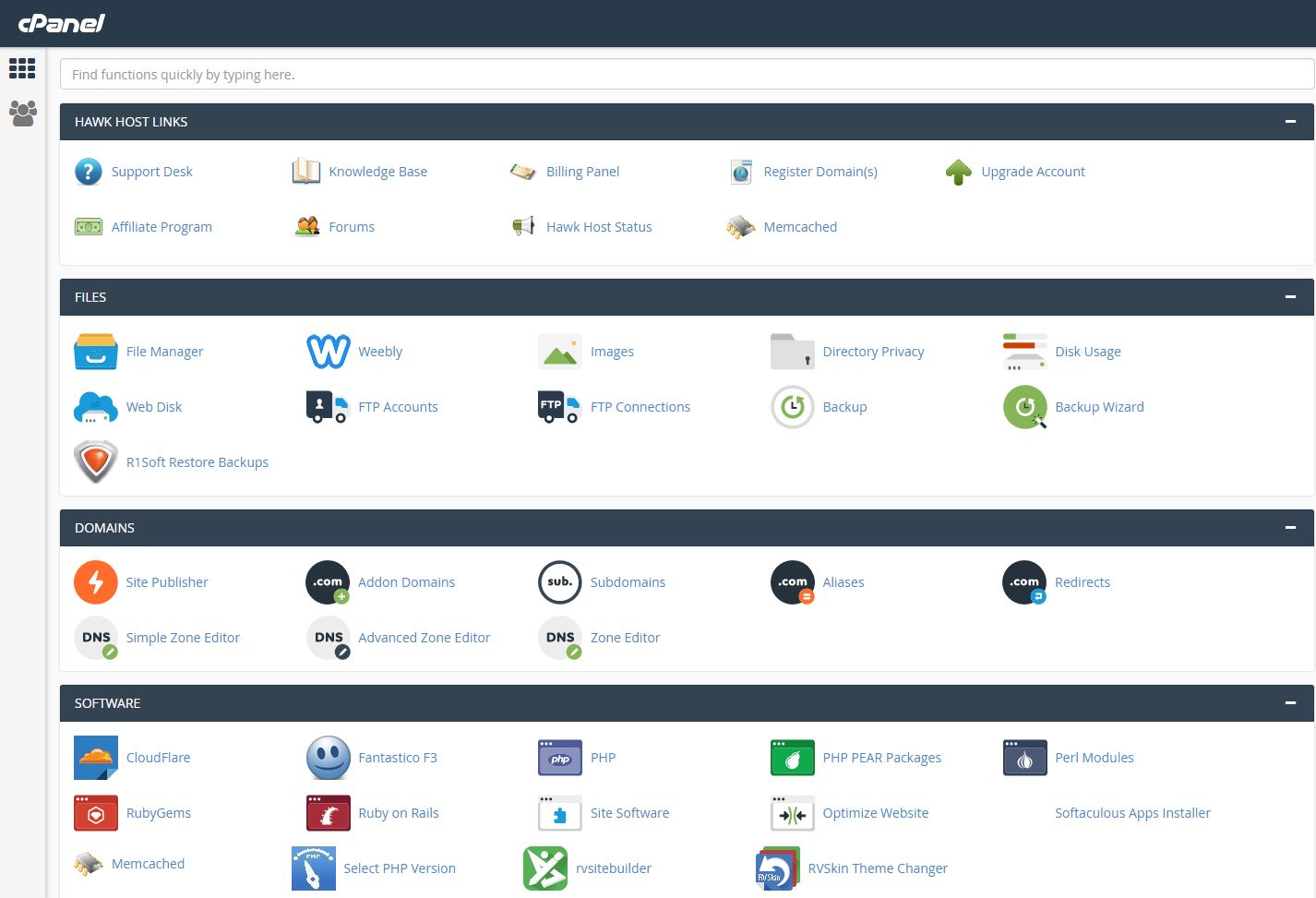Open the CloudFlare icon
Image resolution: width=1316 pixels, height=898 pixels.
coord(96,758)
